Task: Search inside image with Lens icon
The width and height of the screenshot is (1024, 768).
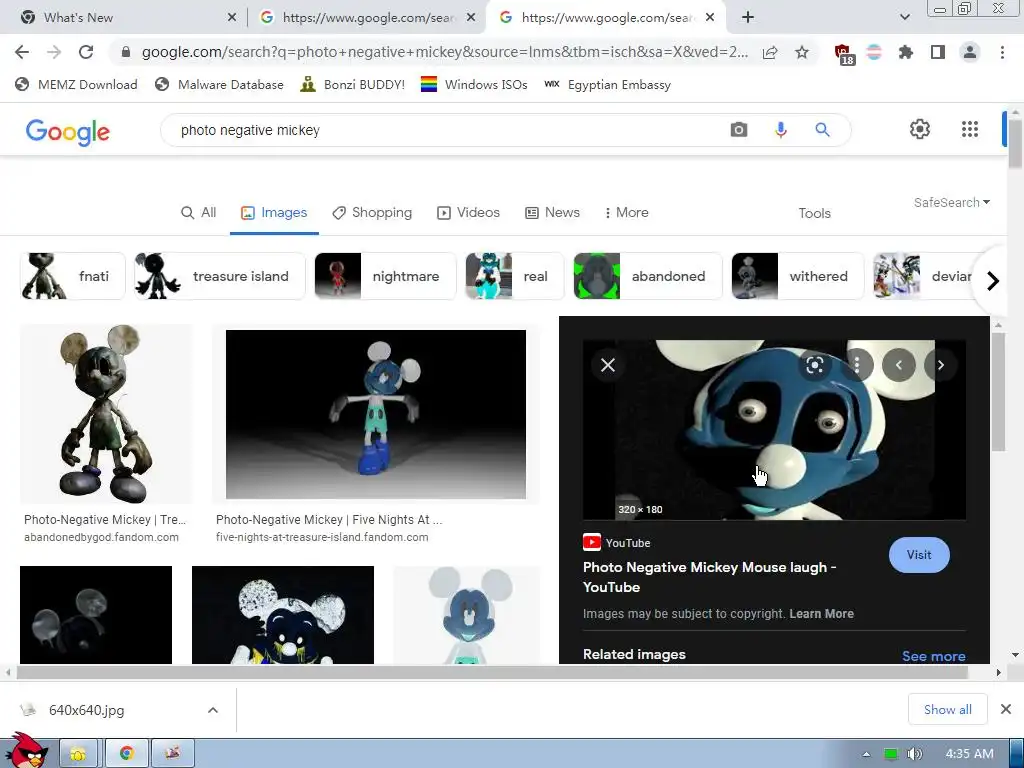Action: coord(814,365)
